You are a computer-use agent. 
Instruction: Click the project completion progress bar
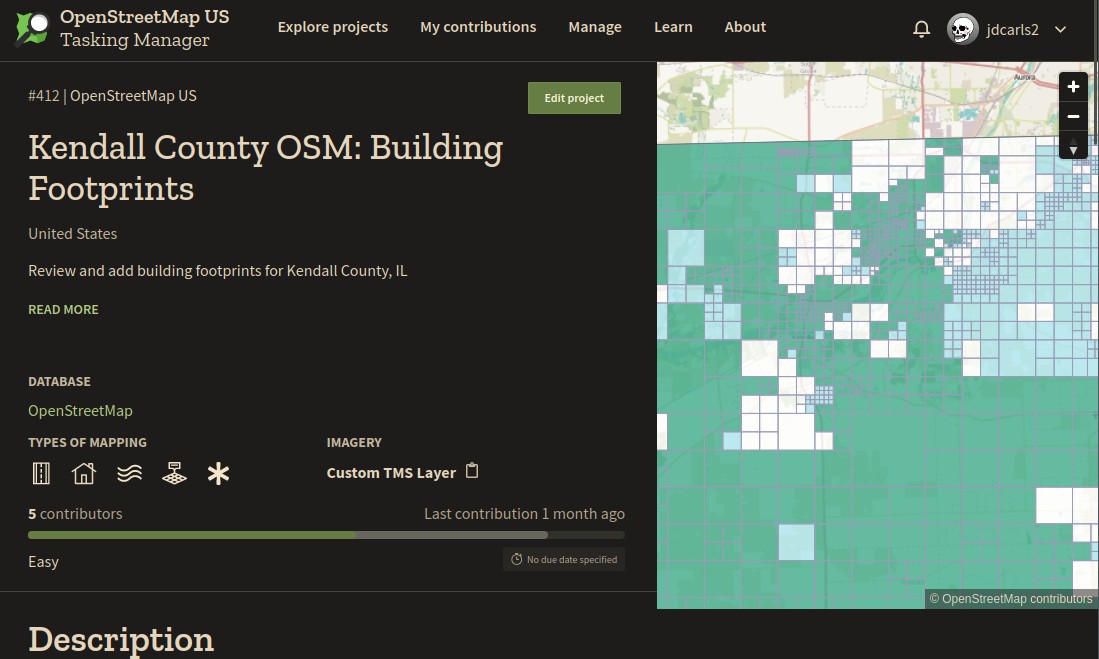click(x=326, y=535)
